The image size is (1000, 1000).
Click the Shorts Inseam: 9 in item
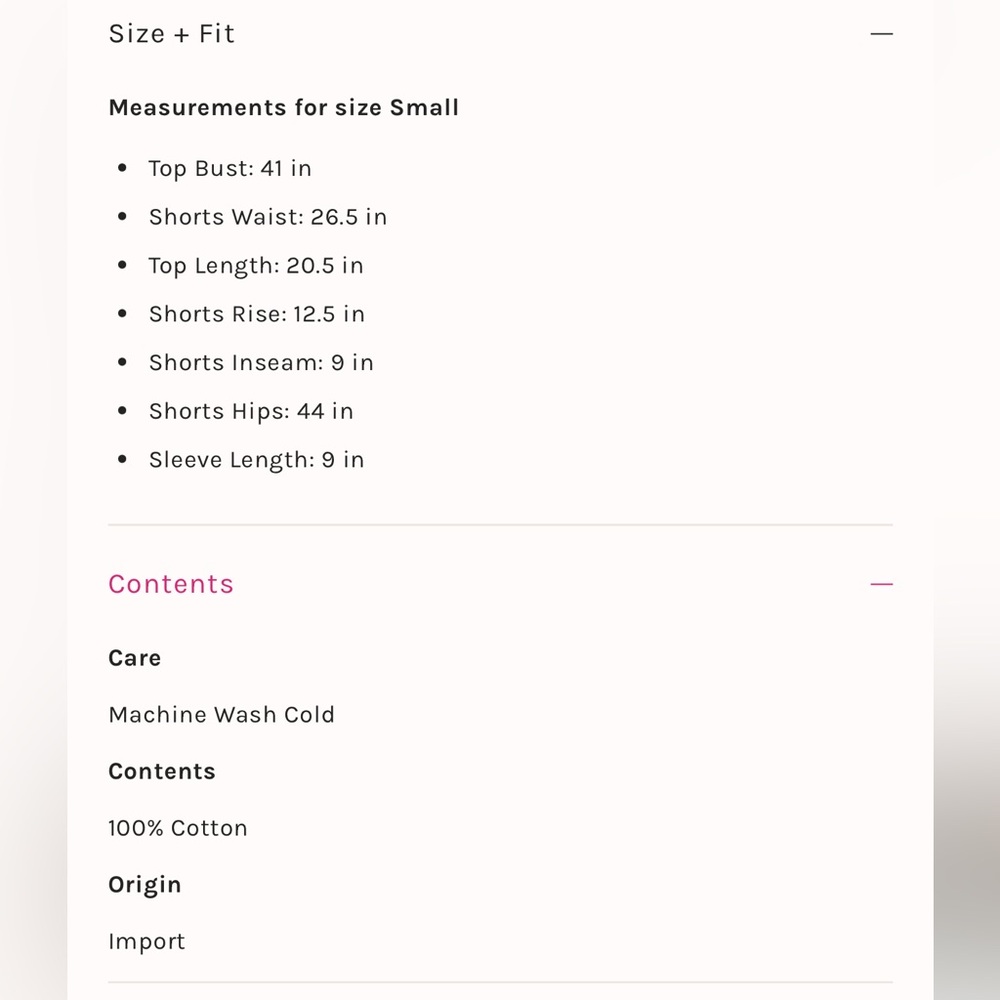(x=261, y=362)
